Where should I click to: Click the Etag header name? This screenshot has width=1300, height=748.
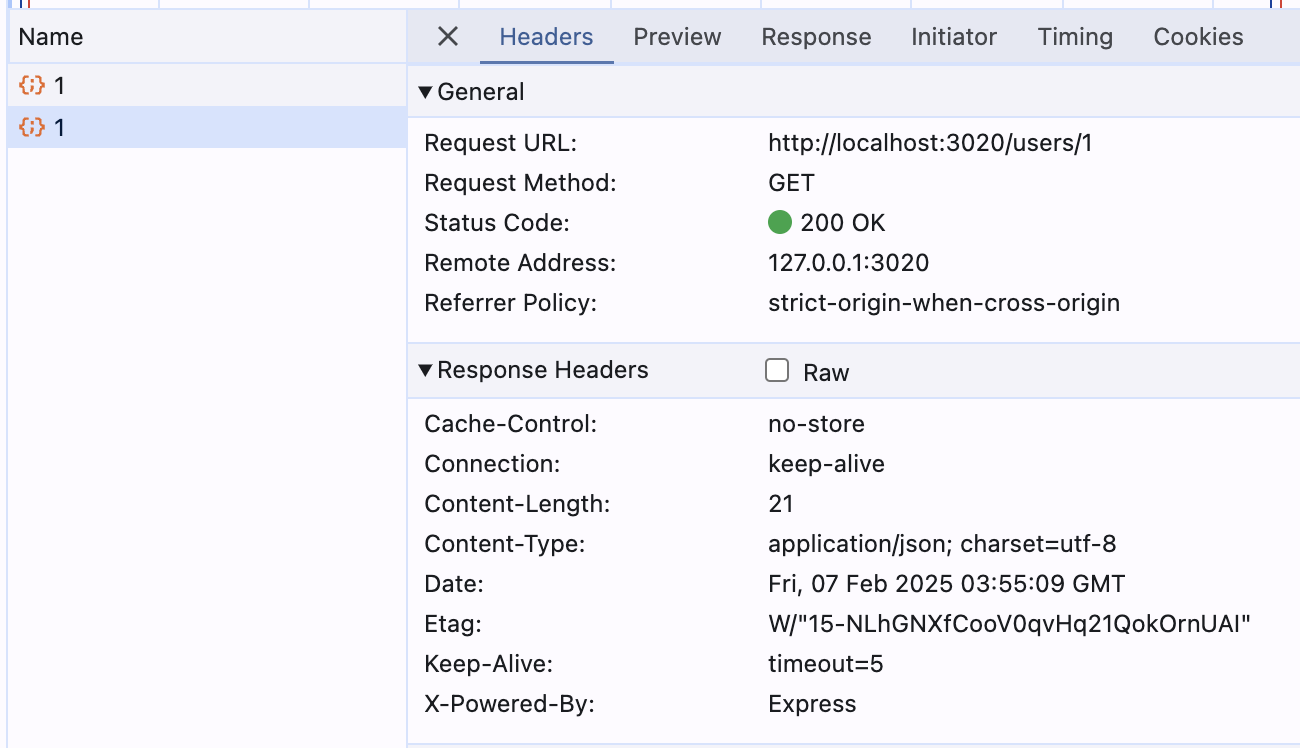coord(453,624)
